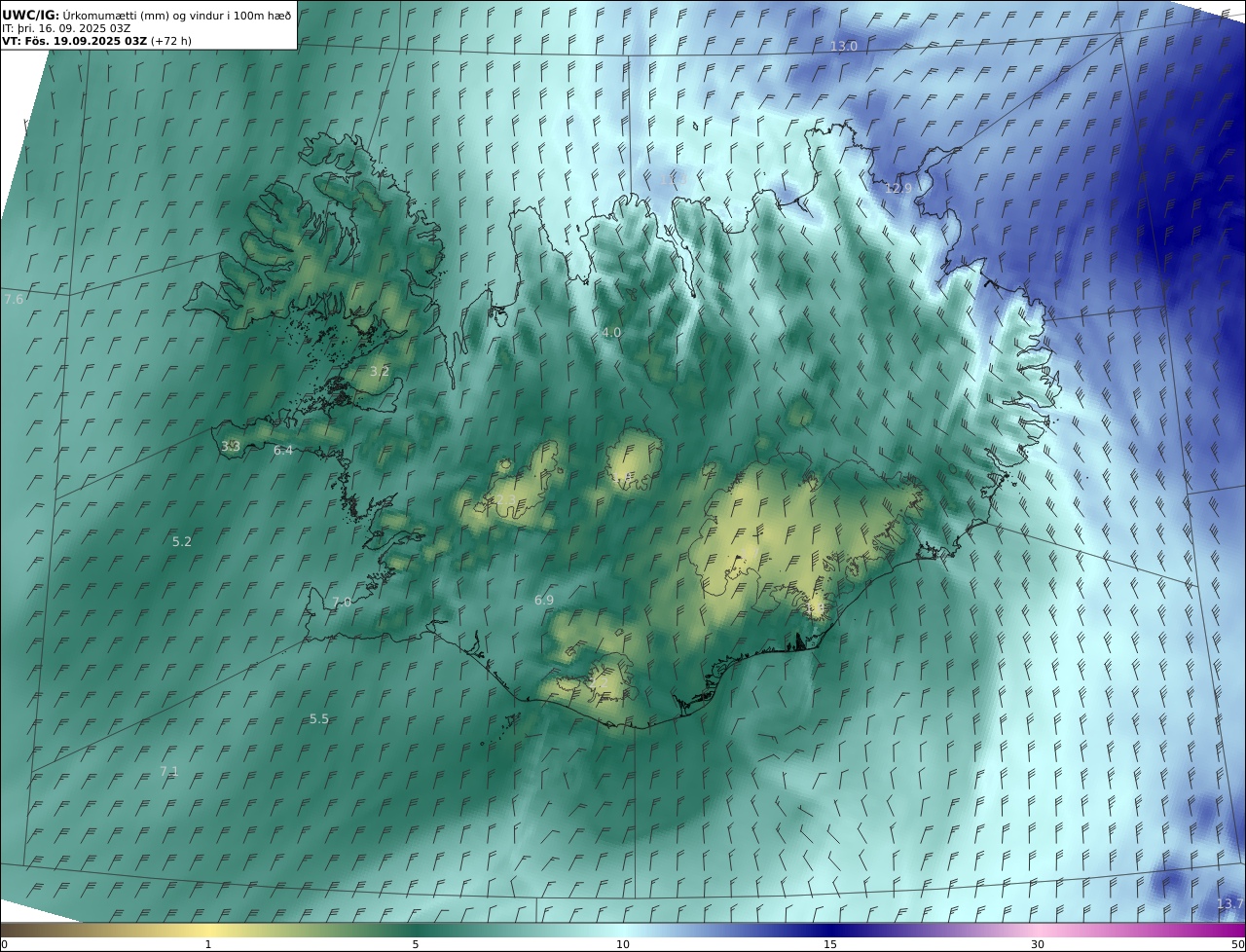Click the 4.0 value label on the map
The height and width of the screenshot is (952, 1246).
(611, 332)
